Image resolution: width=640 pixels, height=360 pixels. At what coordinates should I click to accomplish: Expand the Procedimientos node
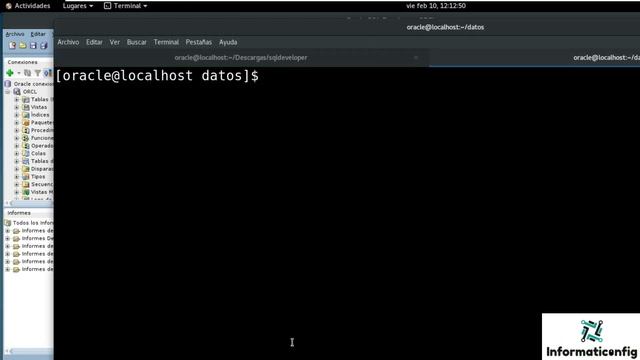pyautogui.click(x=17, y=131)
